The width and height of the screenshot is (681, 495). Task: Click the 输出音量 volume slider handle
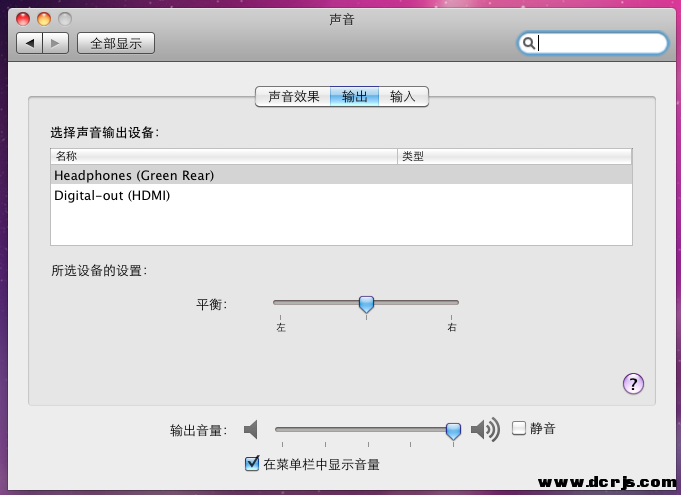point(453,430)
